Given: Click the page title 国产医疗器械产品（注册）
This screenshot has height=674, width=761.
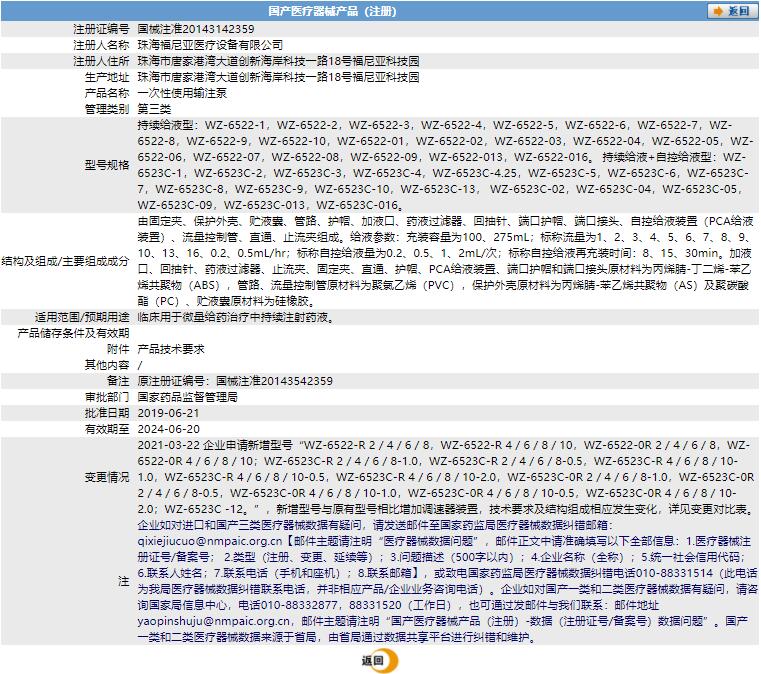Looking at the screenshot, I should (x=332, y=11).
